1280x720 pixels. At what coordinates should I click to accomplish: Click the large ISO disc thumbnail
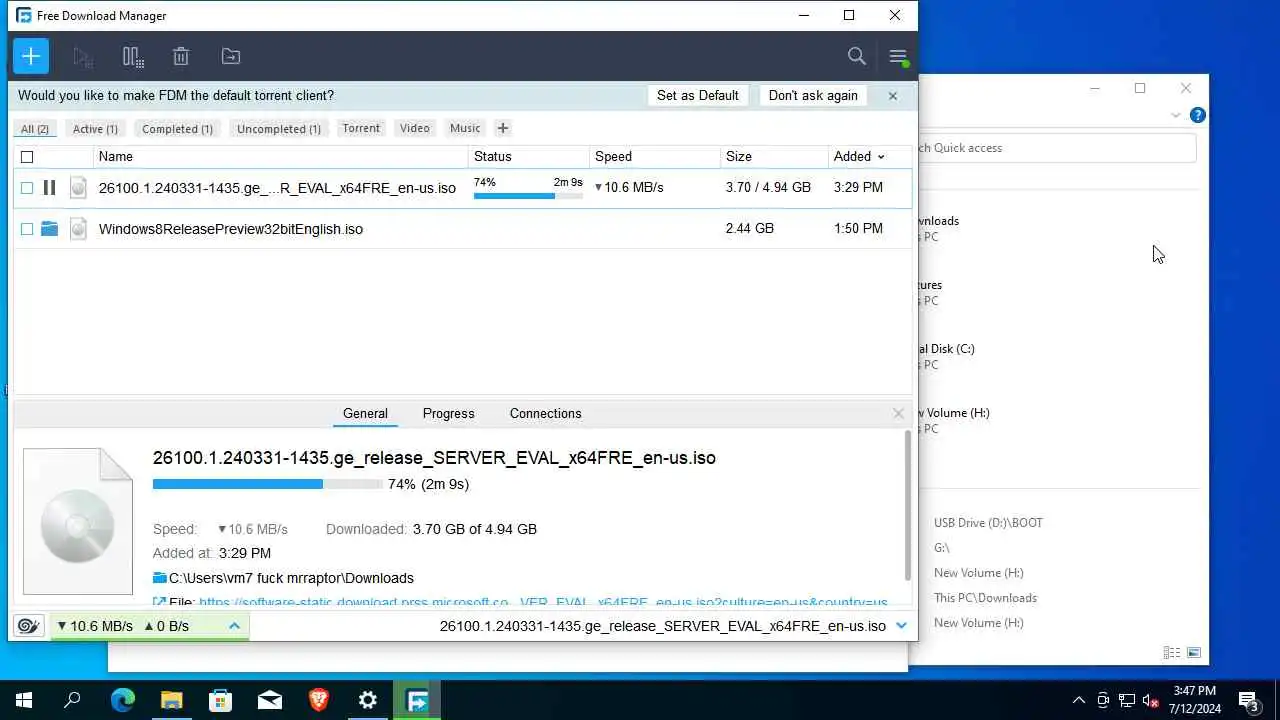pyautogui.click(x=78, y=521)
